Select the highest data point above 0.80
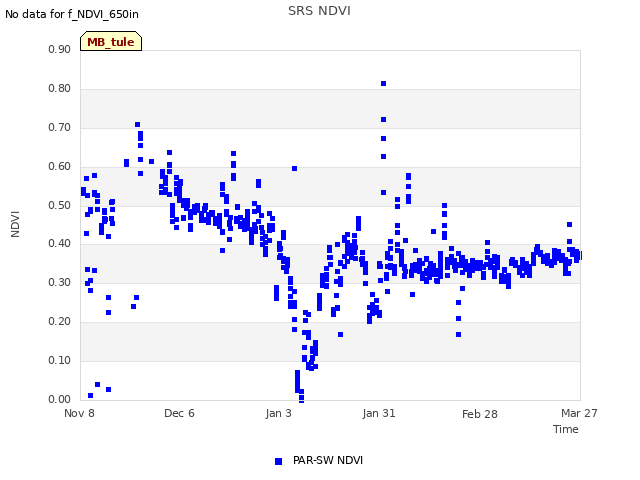 [384, 84]
